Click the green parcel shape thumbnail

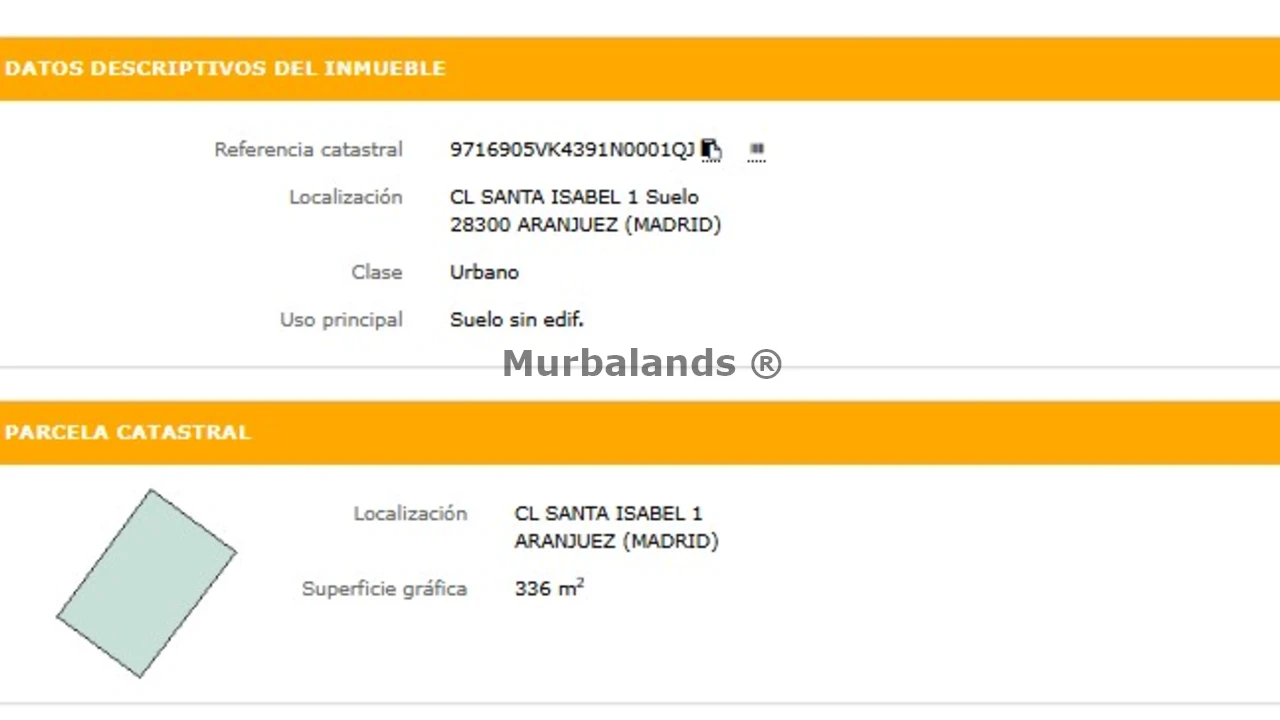pos(146,583)
